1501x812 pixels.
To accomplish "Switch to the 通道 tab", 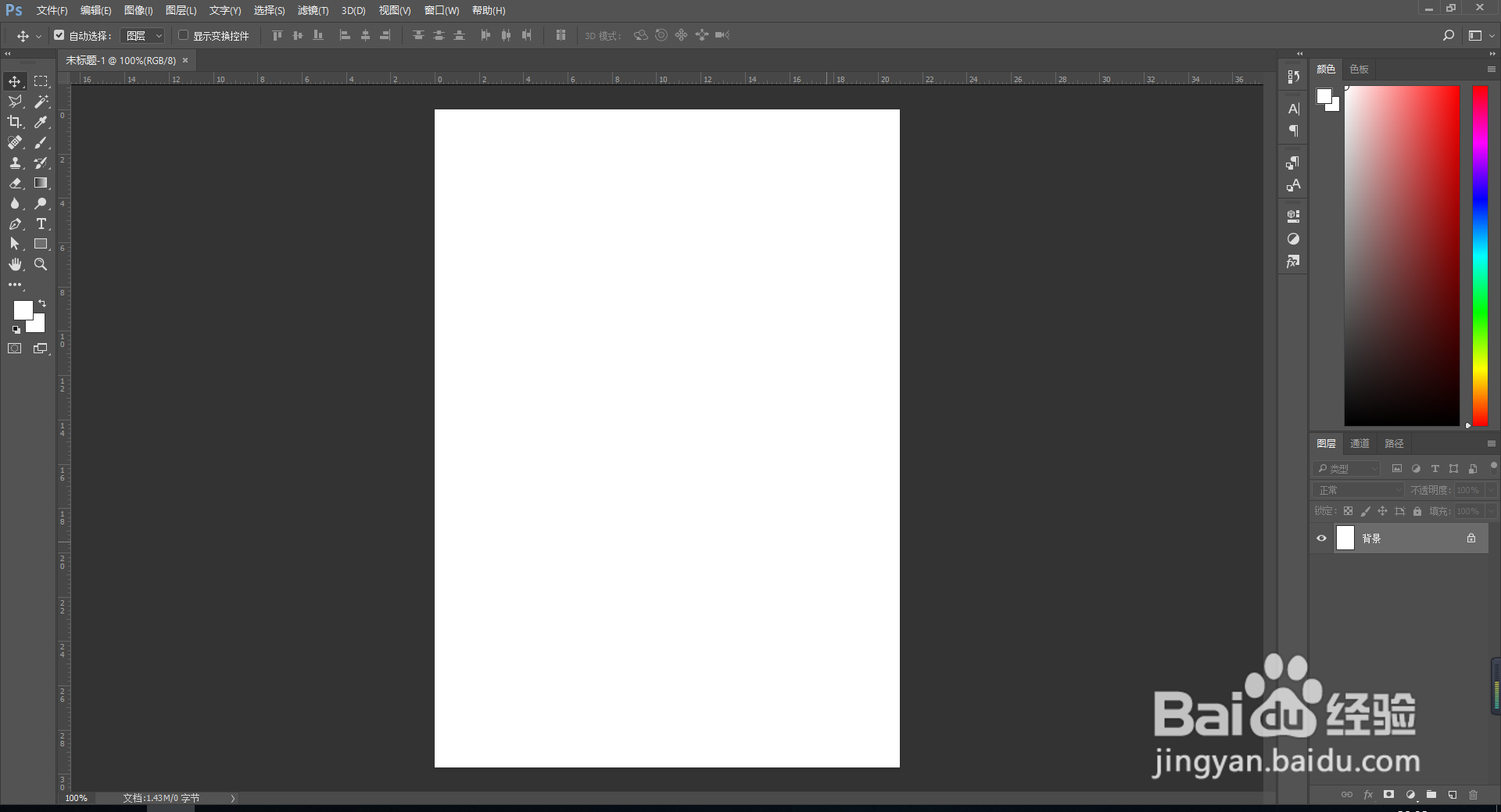I will coord(1359,444).
